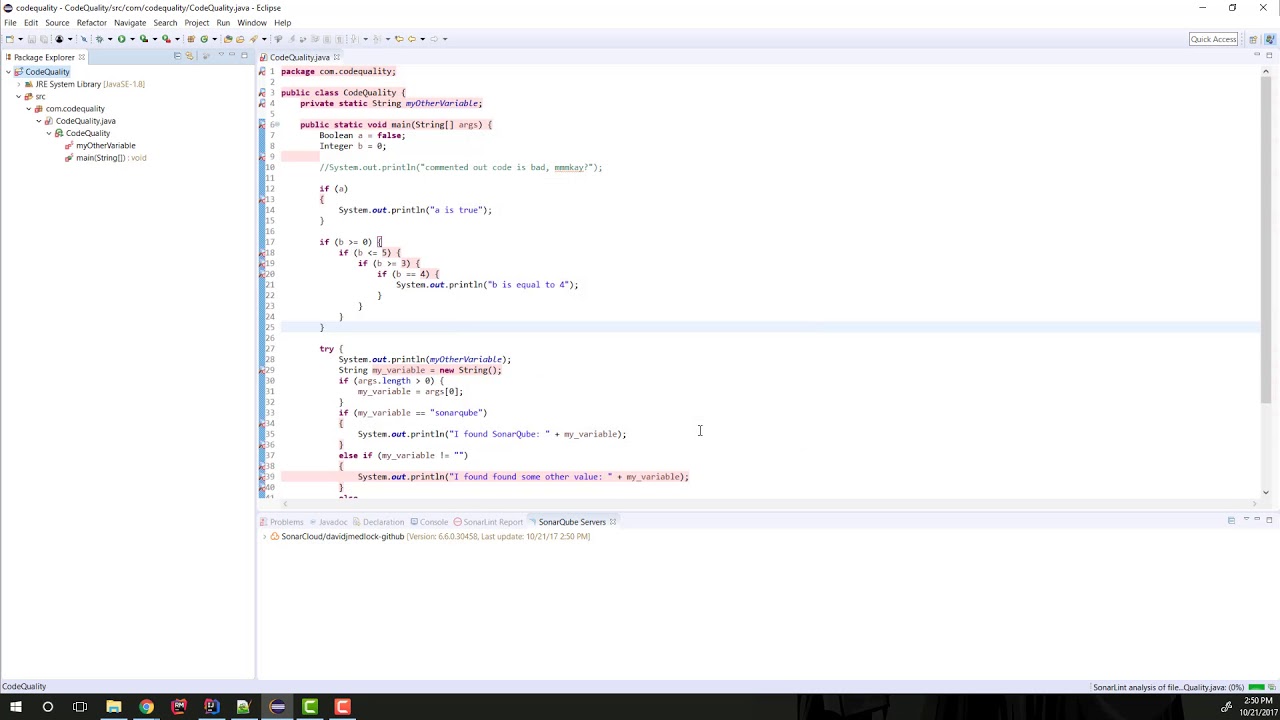
Task: Run the program with the green Run icon
Action: 122,39
